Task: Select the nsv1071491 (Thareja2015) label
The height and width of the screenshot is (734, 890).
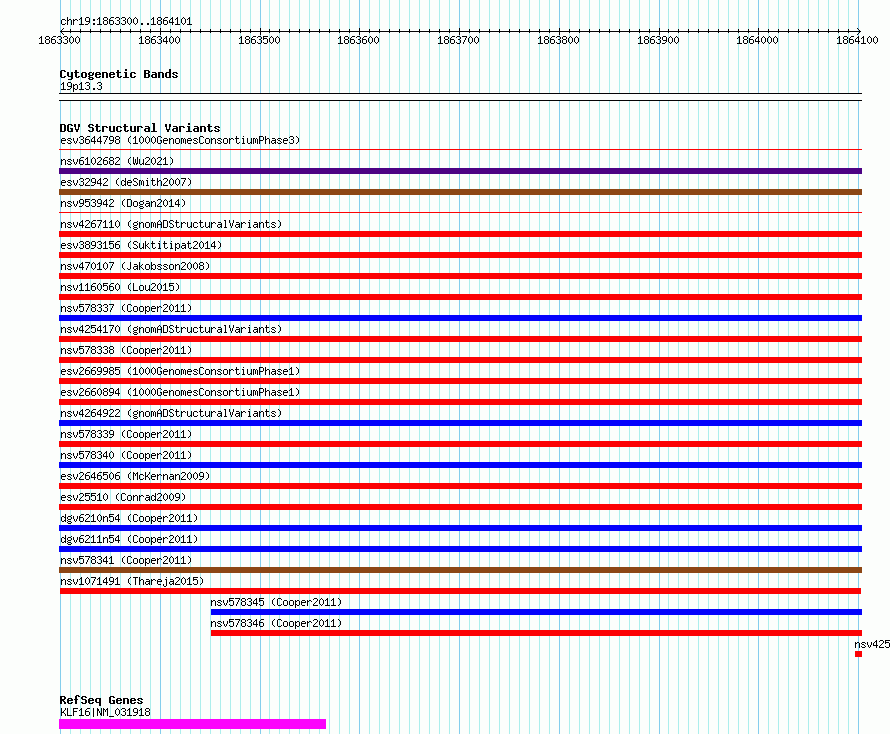Action: point(132,581)
